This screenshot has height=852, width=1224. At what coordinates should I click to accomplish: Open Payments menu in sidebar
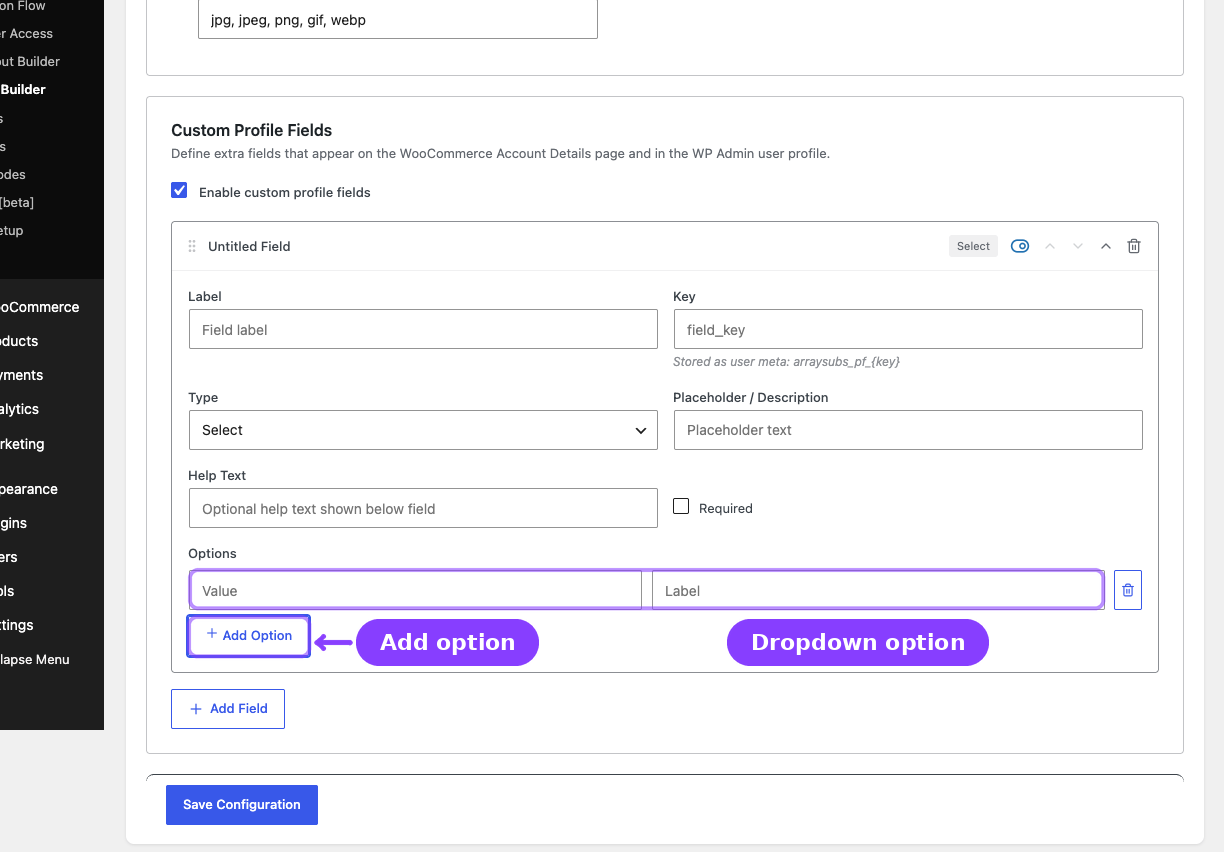[x=22, y=375]
